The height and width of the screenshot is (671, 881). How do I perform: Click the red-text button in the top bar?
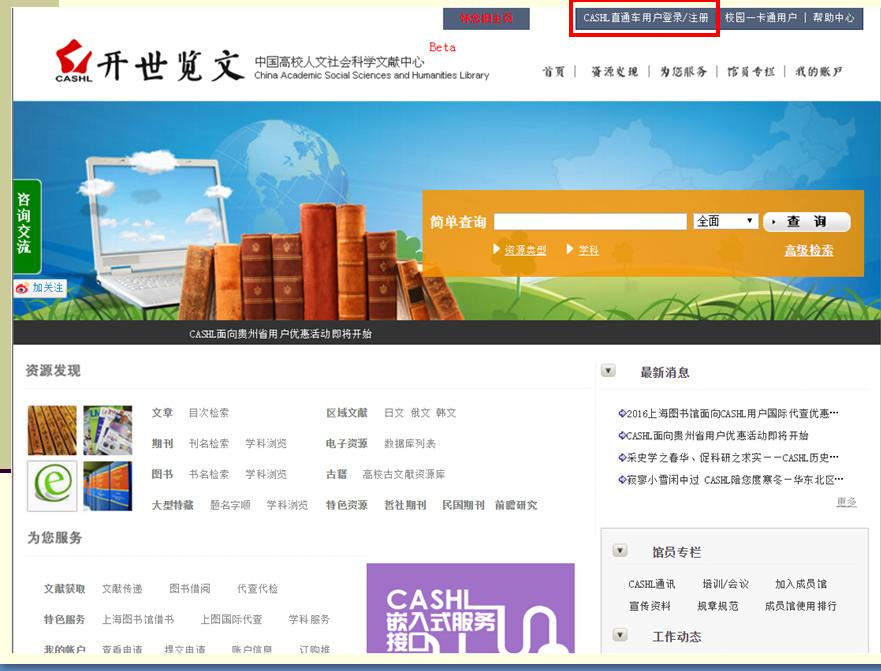point(486,19)
